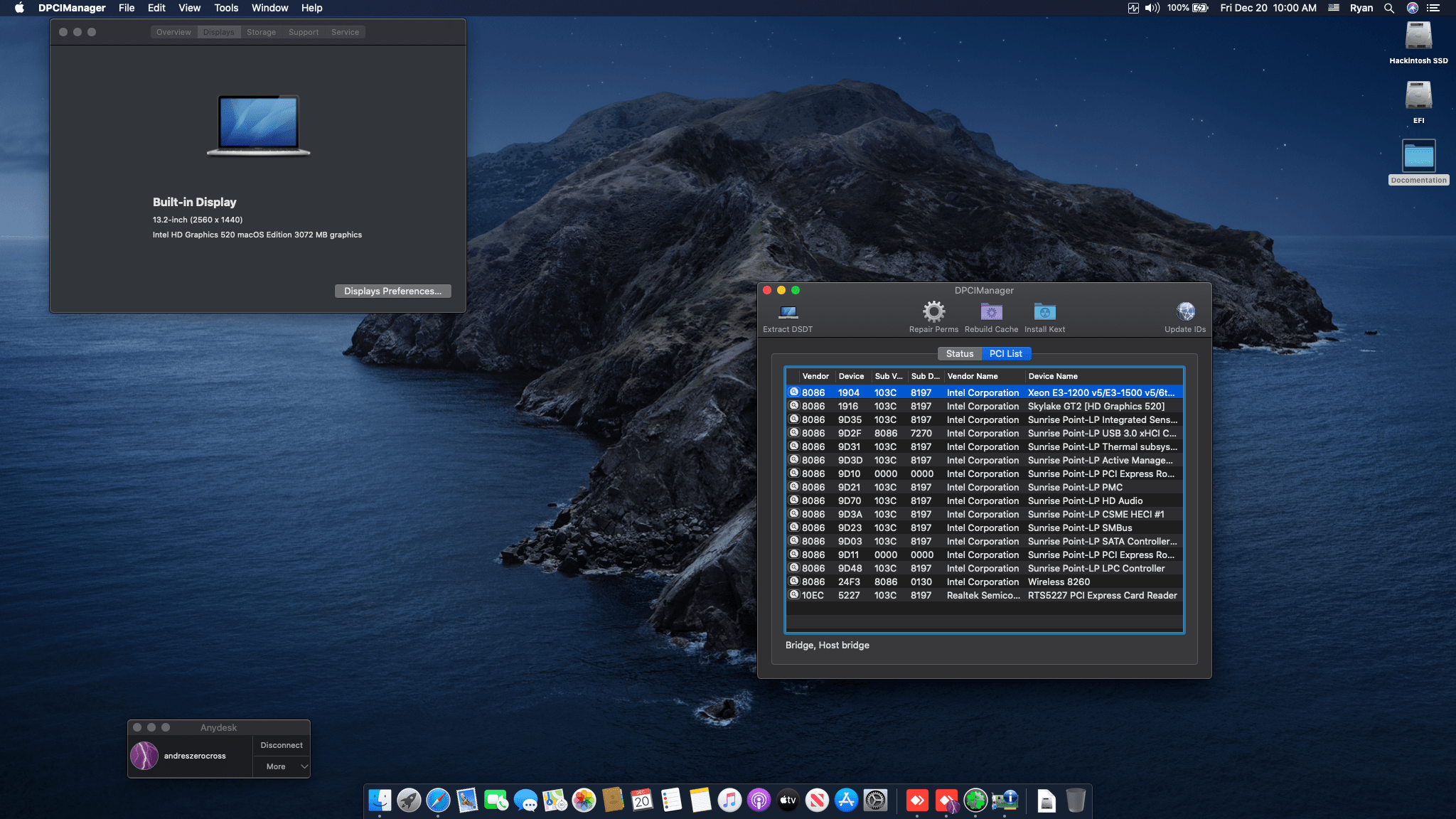Open Finder from the Dock
The height and width of the screenshot is (819, 1456).
(x=380, y=801)
